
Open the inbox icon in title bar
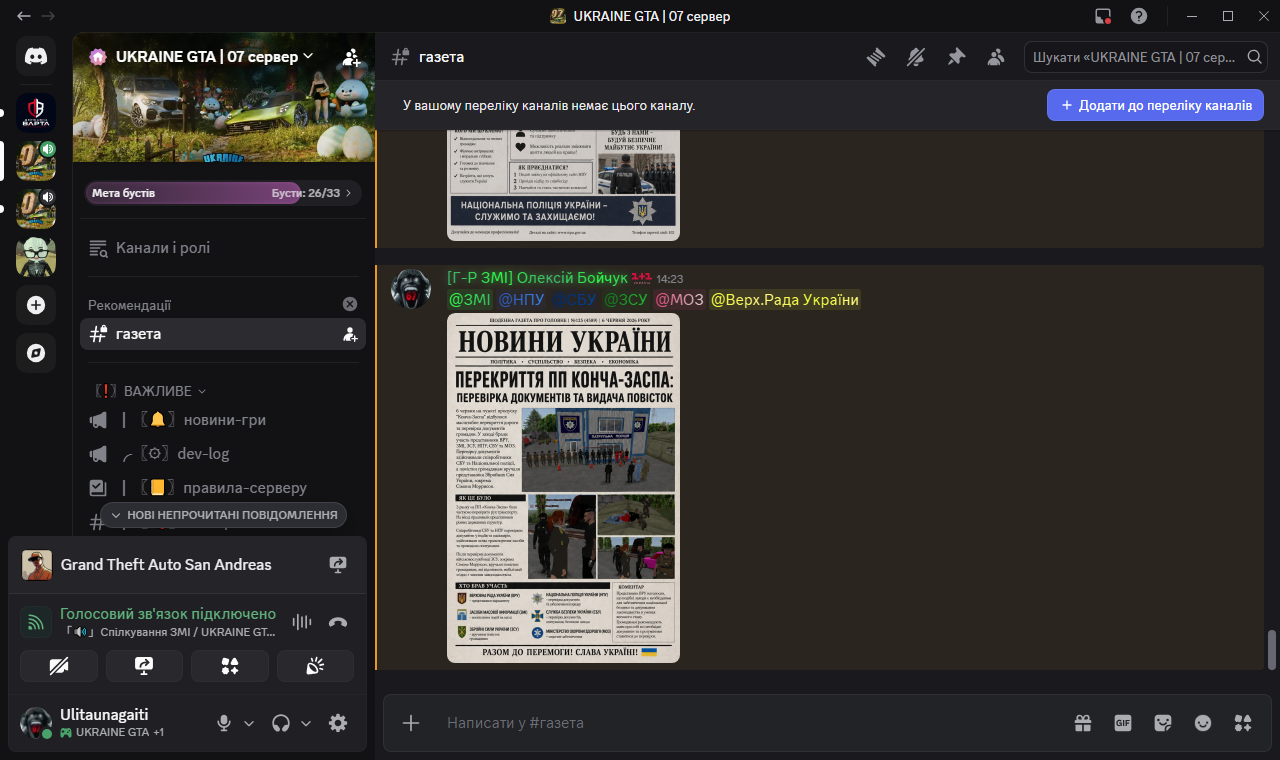click(x=1103, y=16)
